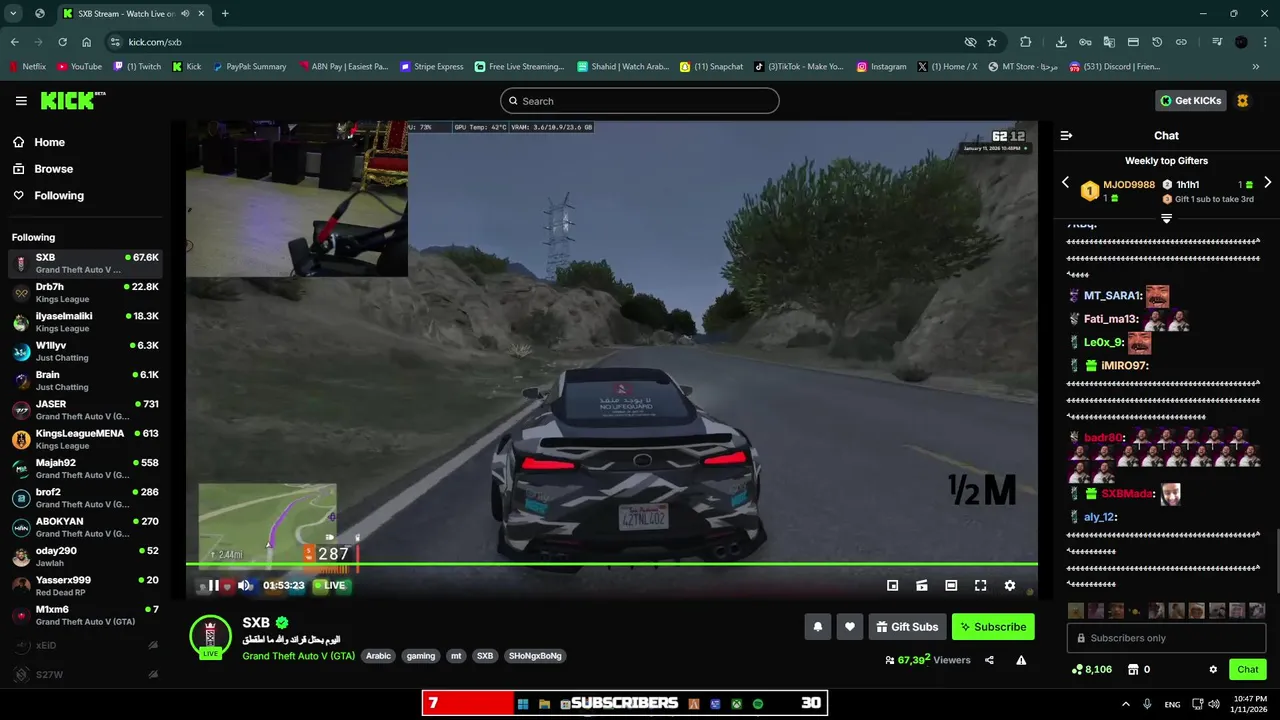Subscribe to the SXB channel
Viewport: 1280px width, 720px height.
click(993, 627)
